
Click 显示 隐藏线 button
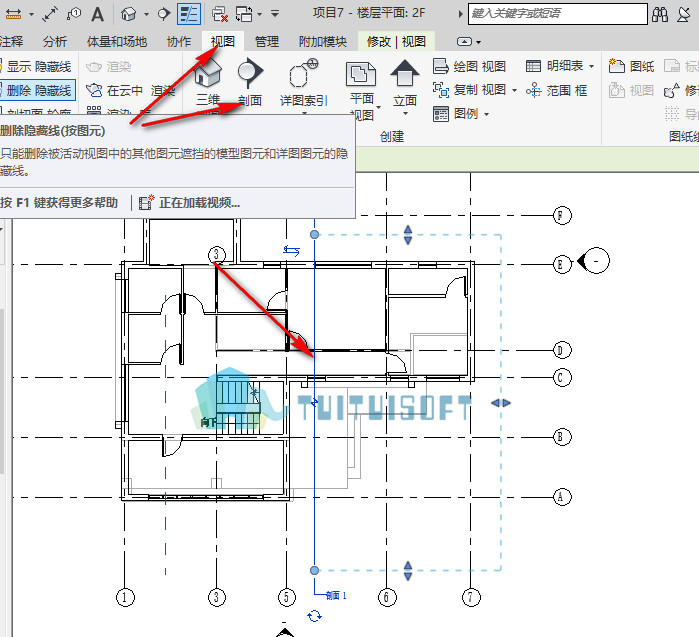(36, 66)
